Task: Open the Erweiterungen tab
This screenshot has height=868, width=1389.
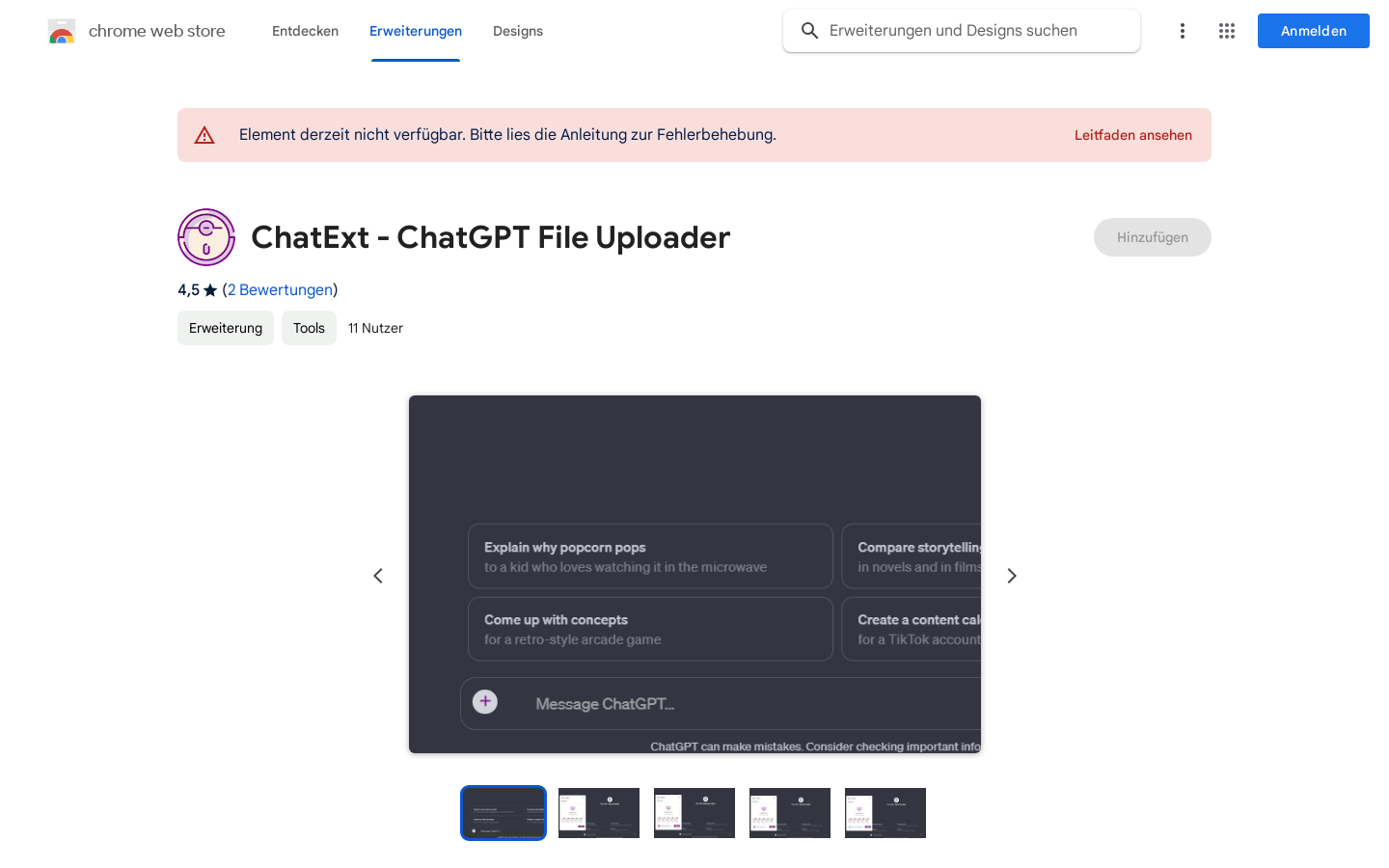Action: tap(416, 31)
